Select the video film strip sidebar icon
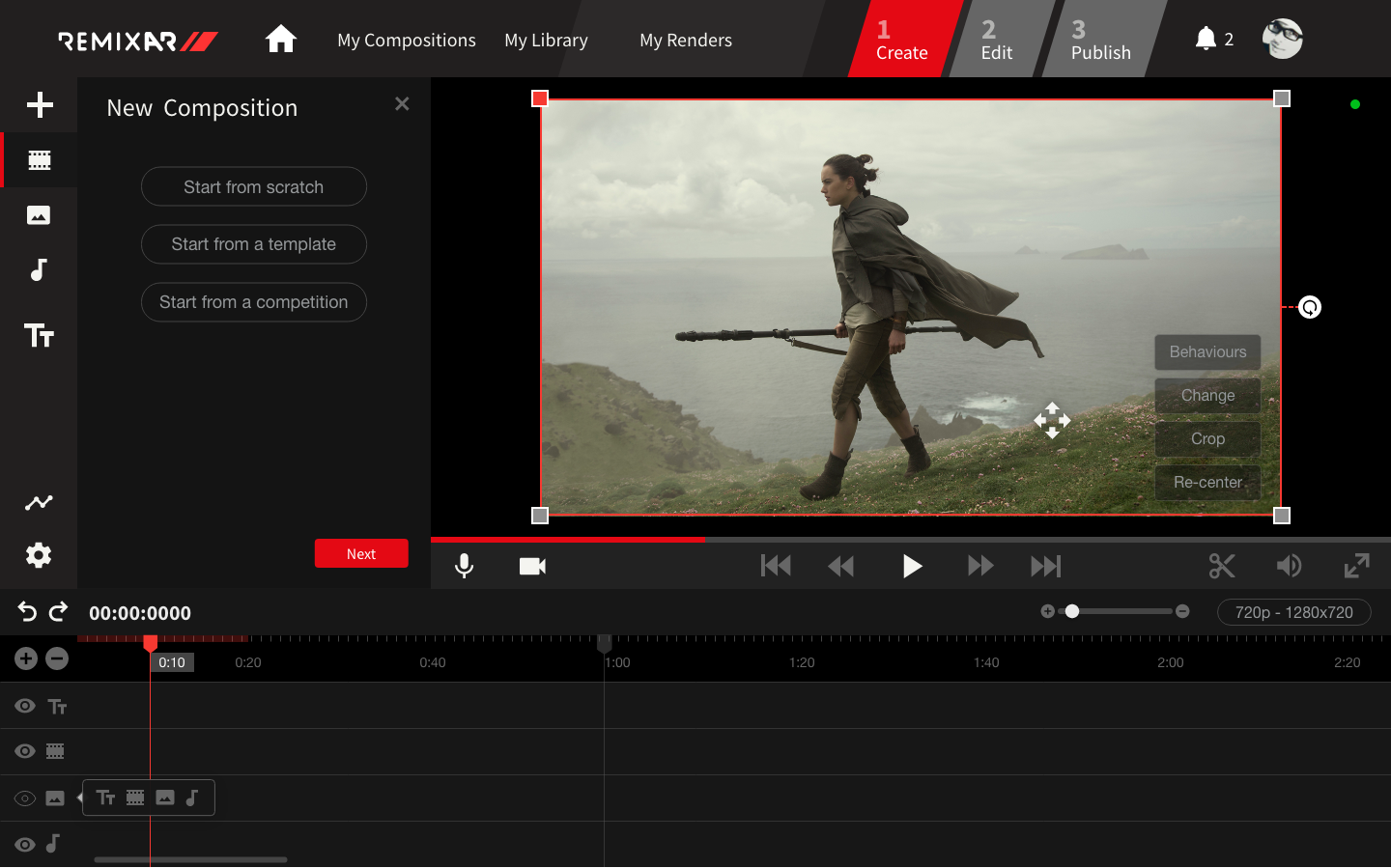Screen dimensions: 1391x868 (40, 159)
